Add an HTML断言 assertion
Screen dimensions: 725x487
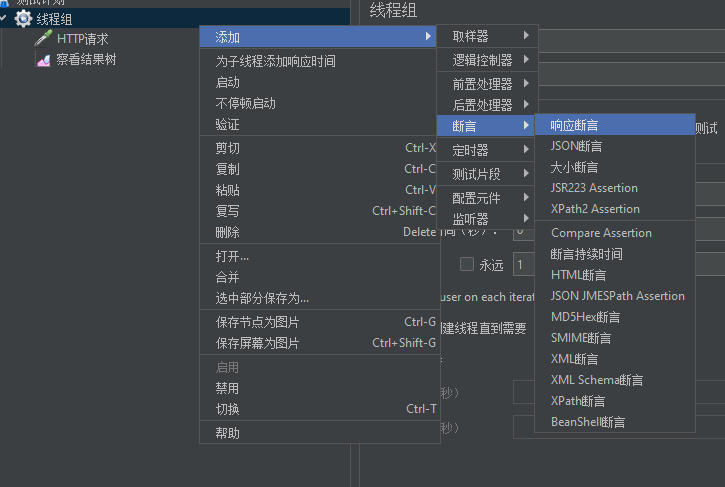click(615, 275)
